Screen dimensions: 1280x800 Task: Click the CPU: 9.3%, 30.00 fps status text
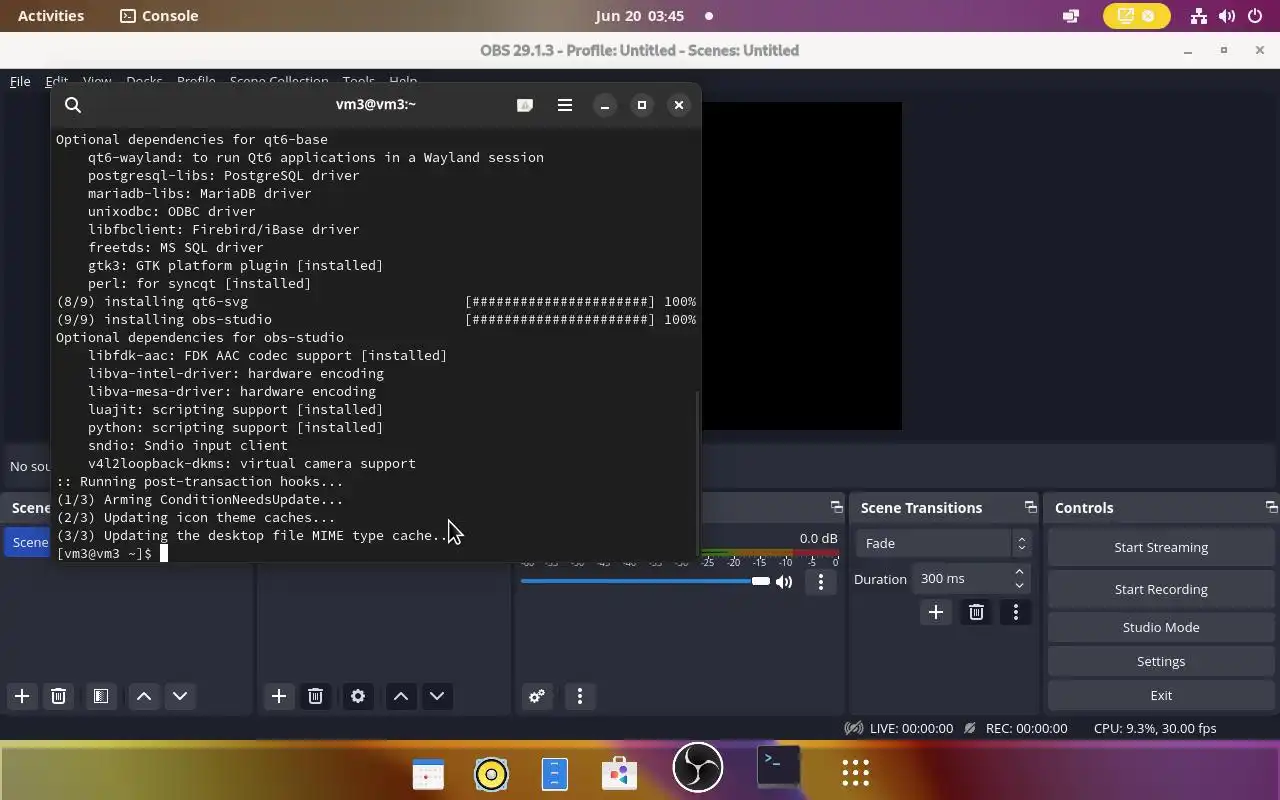pos(1155,728)
